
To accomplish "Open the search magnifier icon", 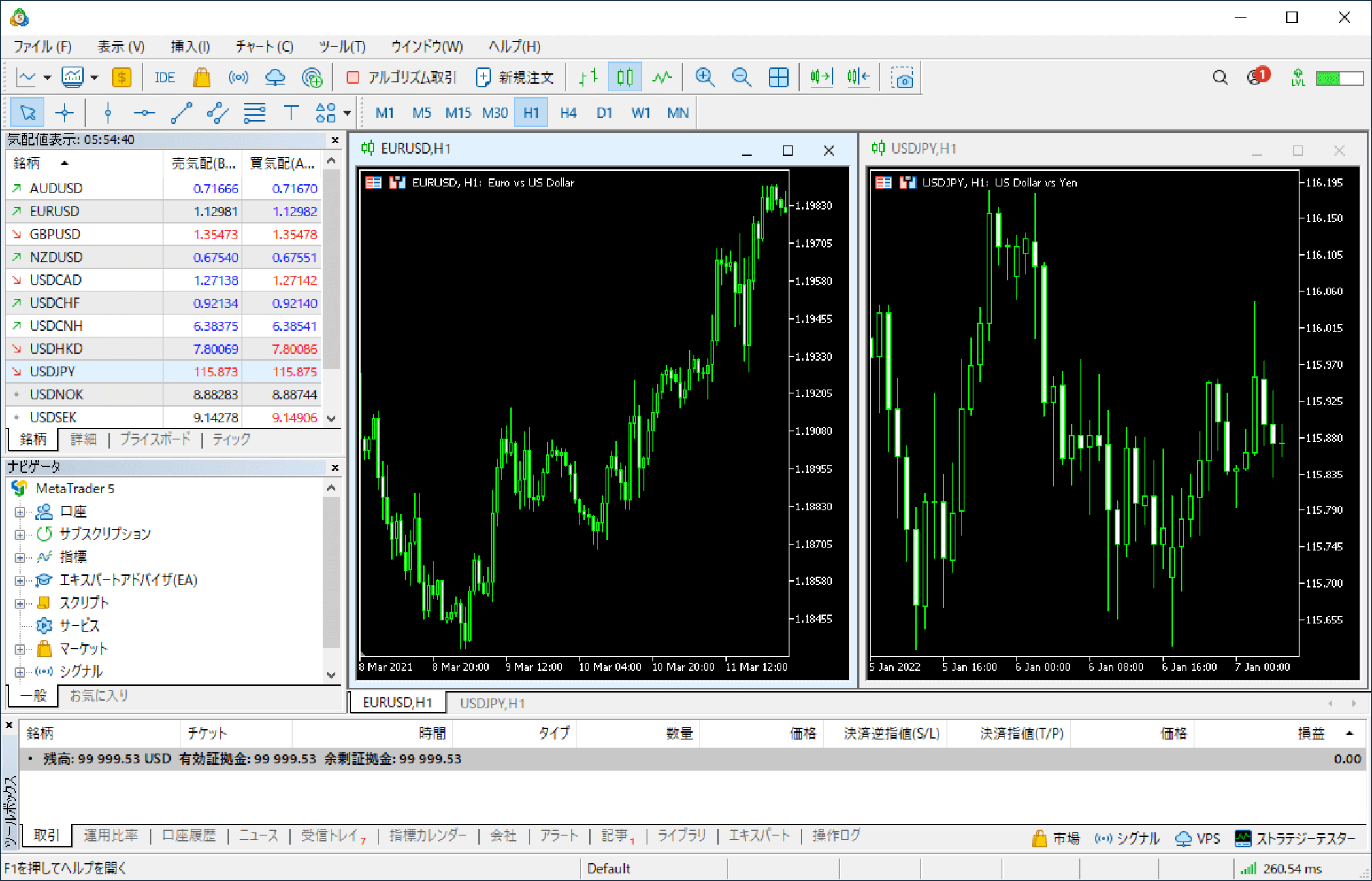I will 1220,78.
